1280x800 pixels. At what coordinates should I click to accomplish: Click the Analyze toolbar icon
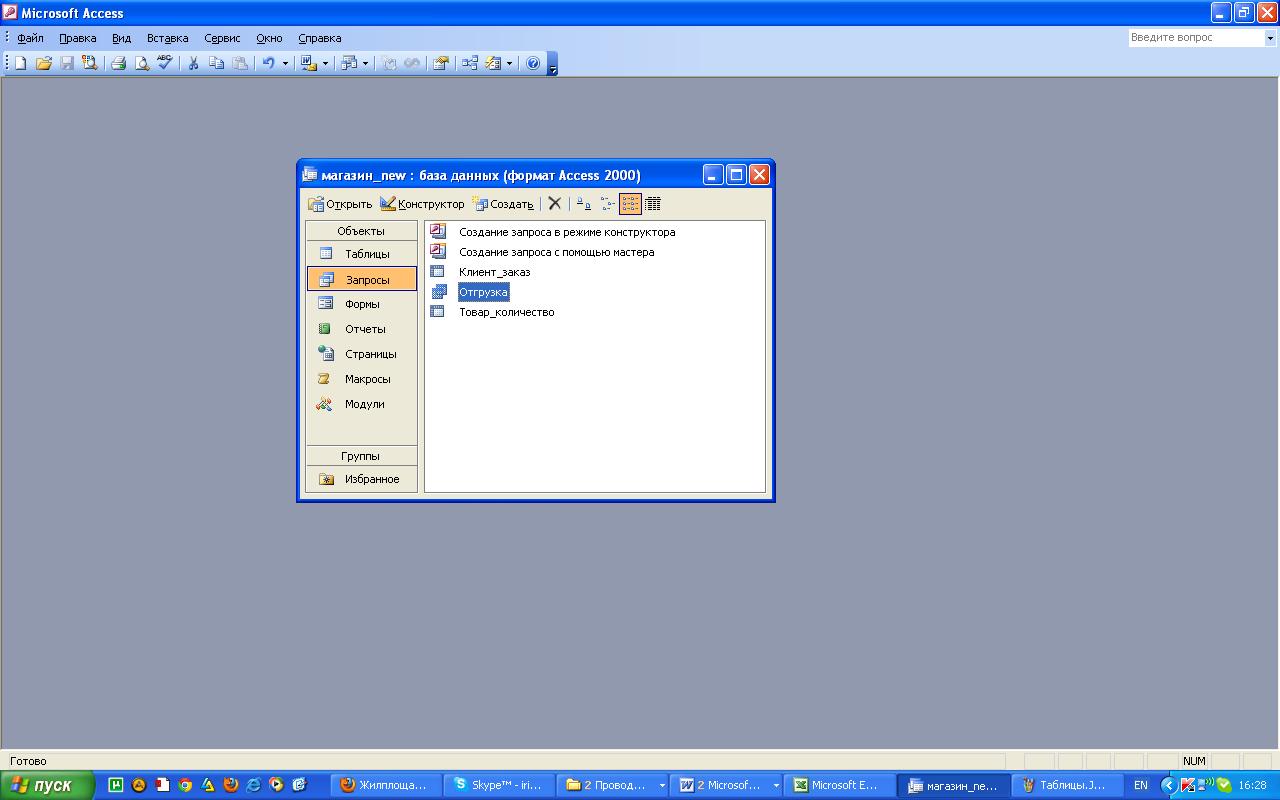coord(348,63)
